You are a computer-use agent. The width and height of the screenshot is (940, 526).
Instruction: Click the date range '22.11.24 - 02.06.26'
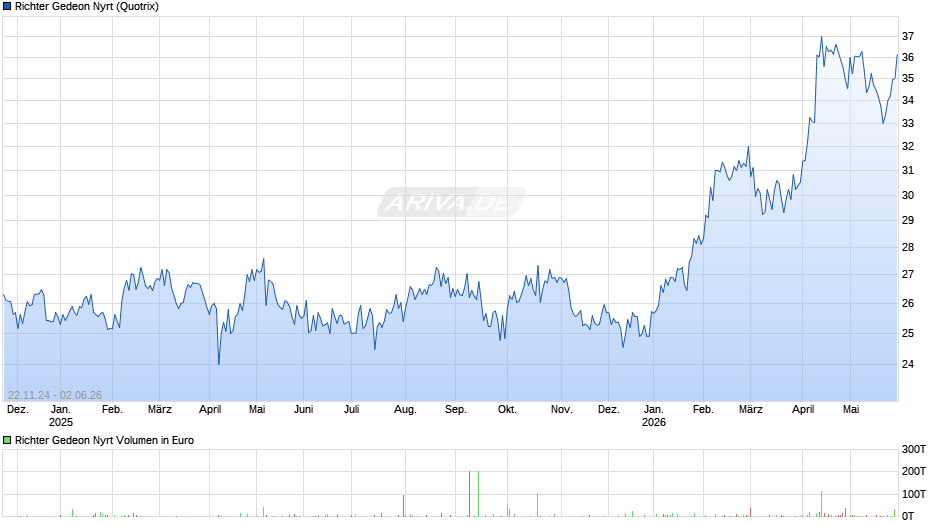[x=55, y=395]
